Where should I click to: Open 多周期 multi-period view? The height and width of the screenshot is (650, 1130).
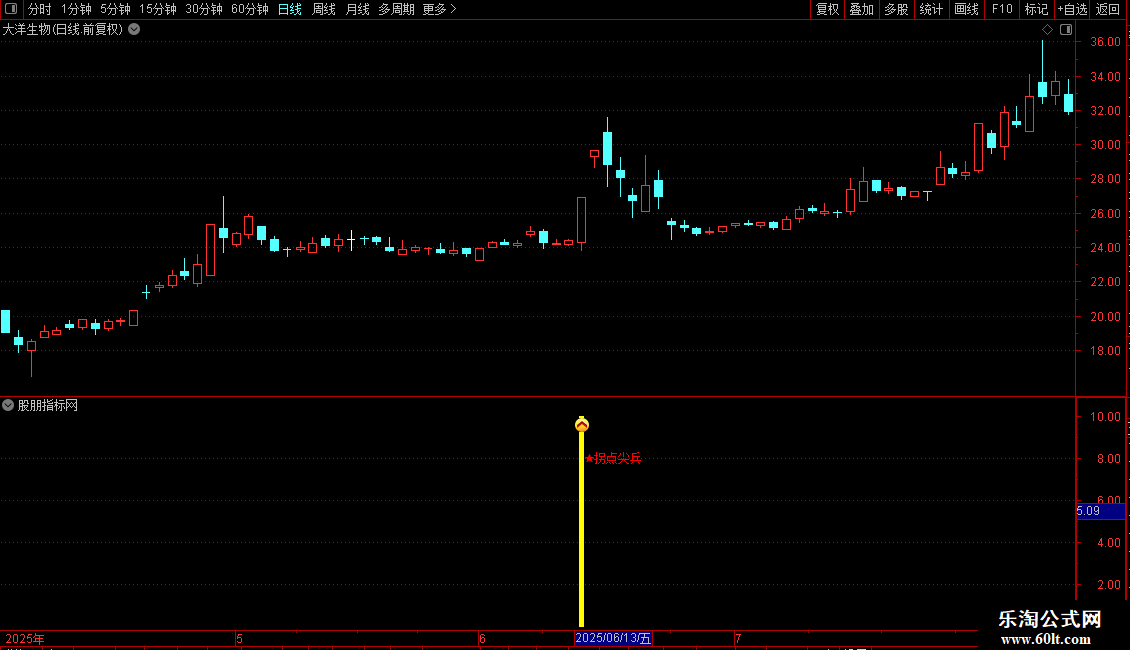[396, 9]
